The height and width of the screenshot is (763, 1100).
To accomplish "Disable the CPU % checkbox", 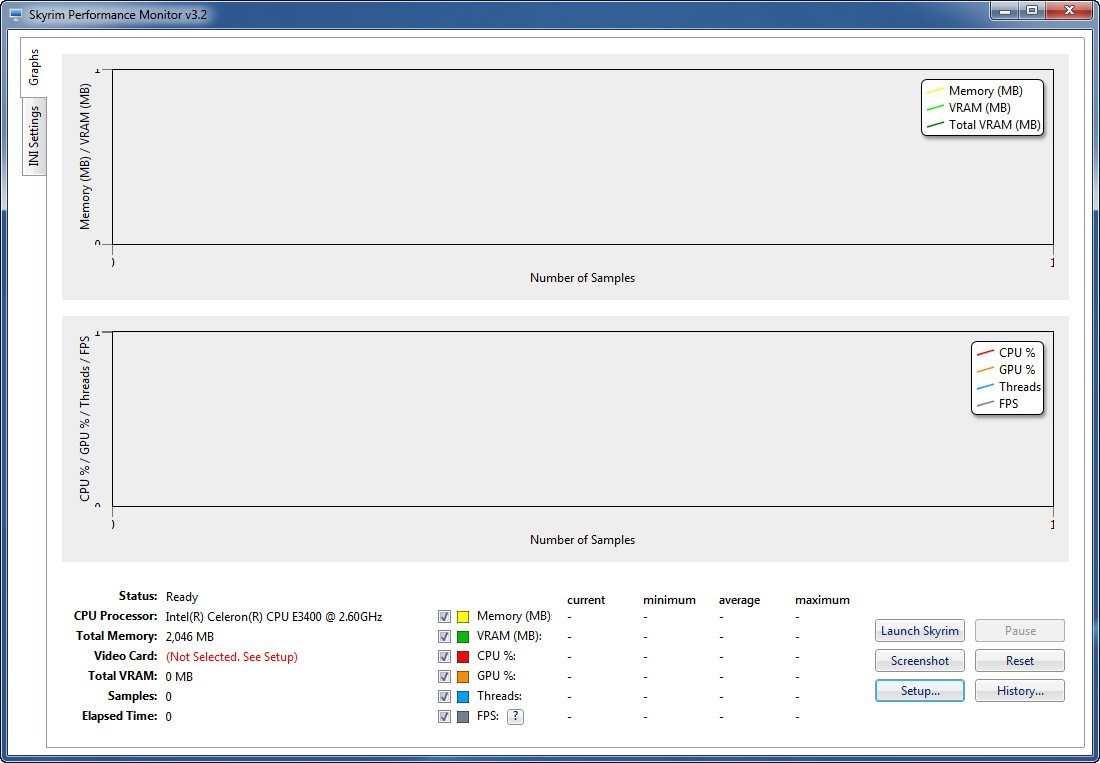I will pyautogui.click(x=444, y=656).
